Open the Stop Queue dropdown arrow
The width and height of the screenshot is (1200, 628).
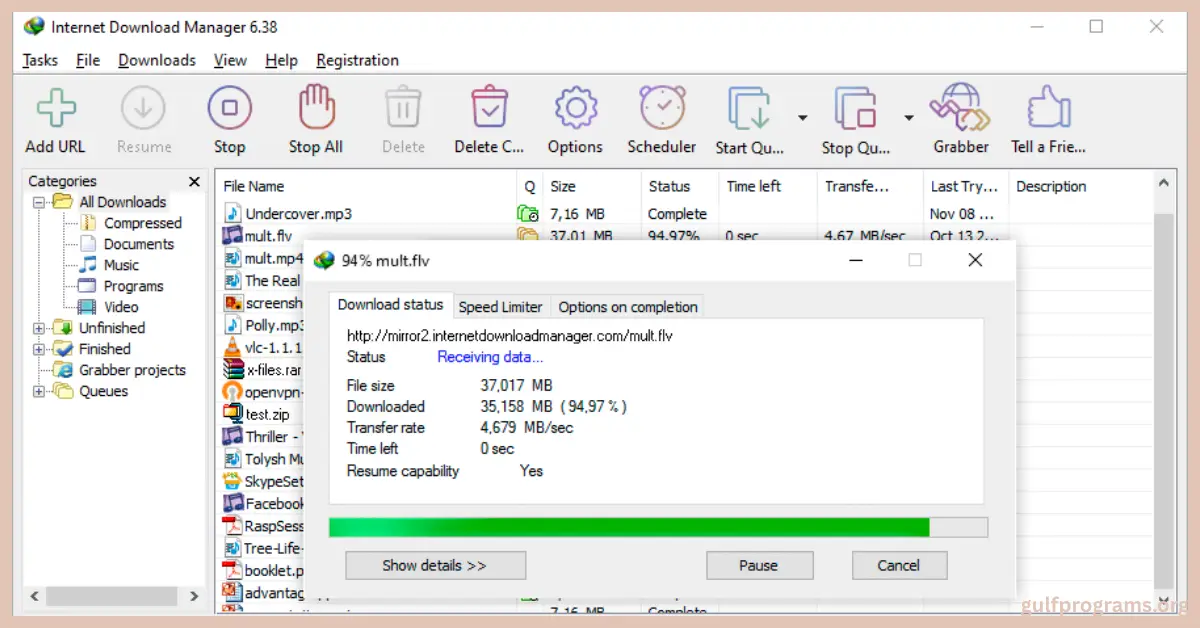(909, 118)
